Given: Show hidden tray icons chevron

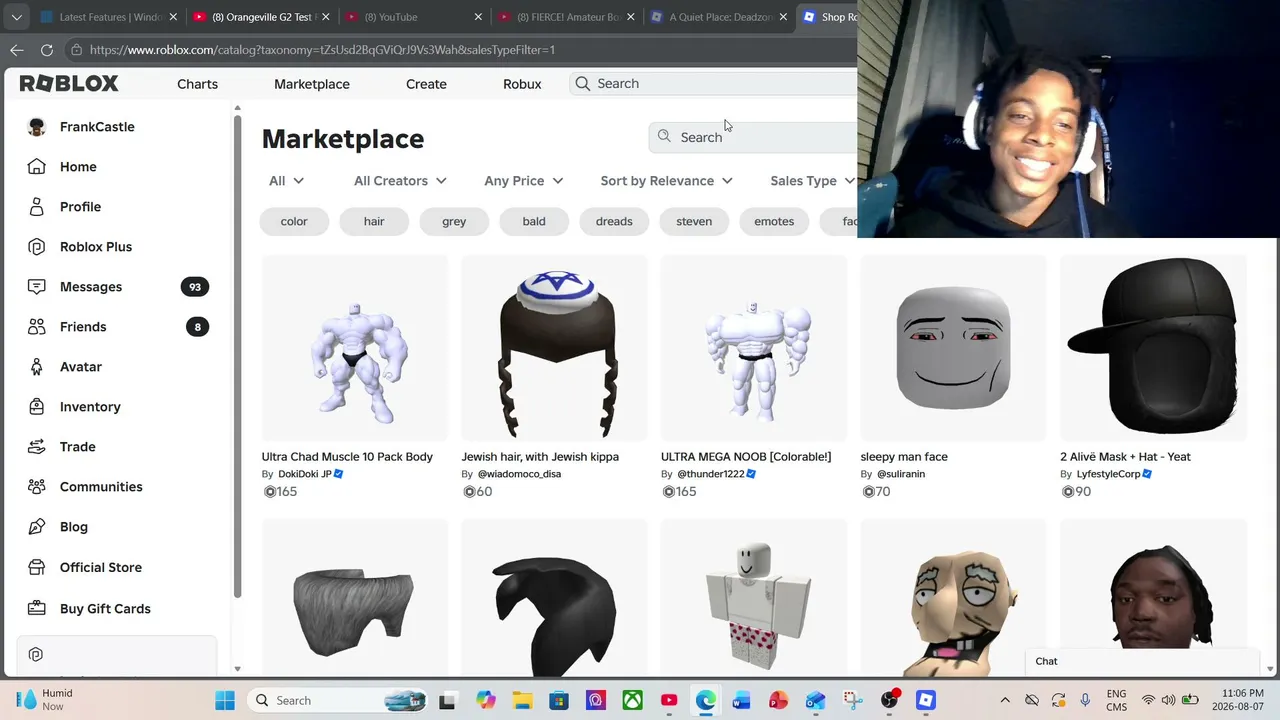Looking at the screenshot, I should (x=1005, y=700).
